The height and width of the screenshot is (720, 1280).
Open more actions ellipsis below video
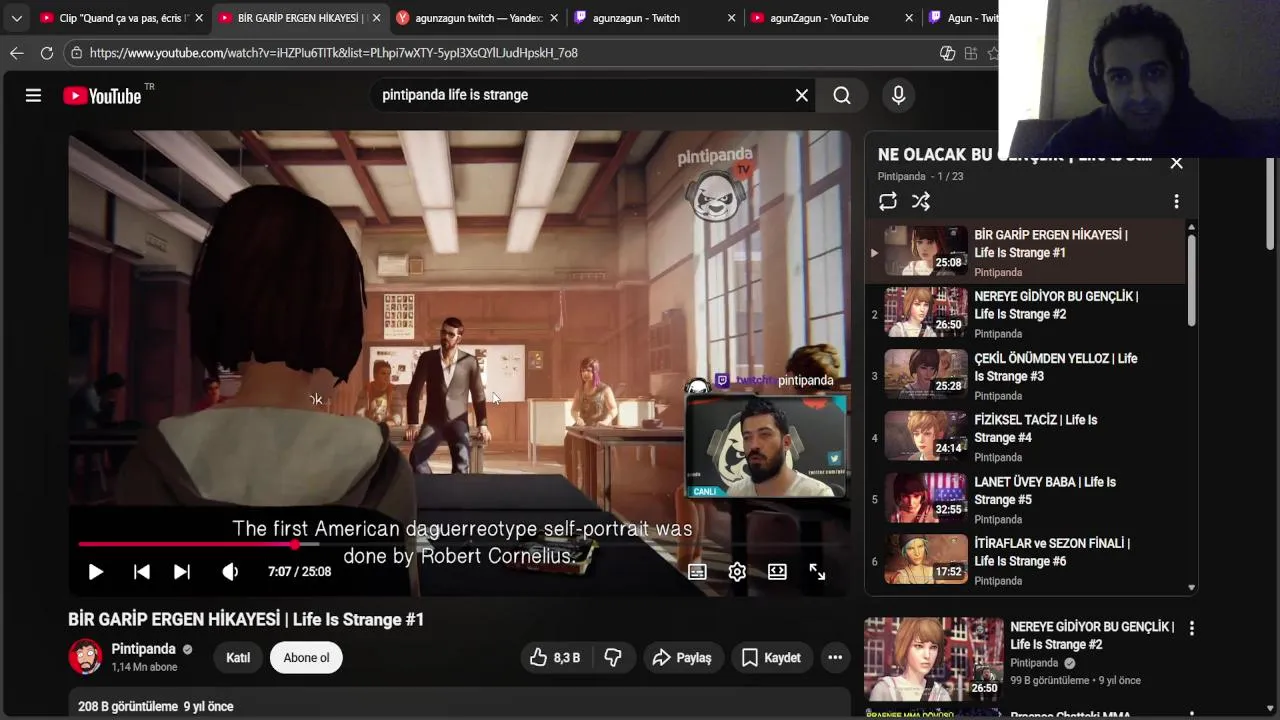(x=835, y=657)
